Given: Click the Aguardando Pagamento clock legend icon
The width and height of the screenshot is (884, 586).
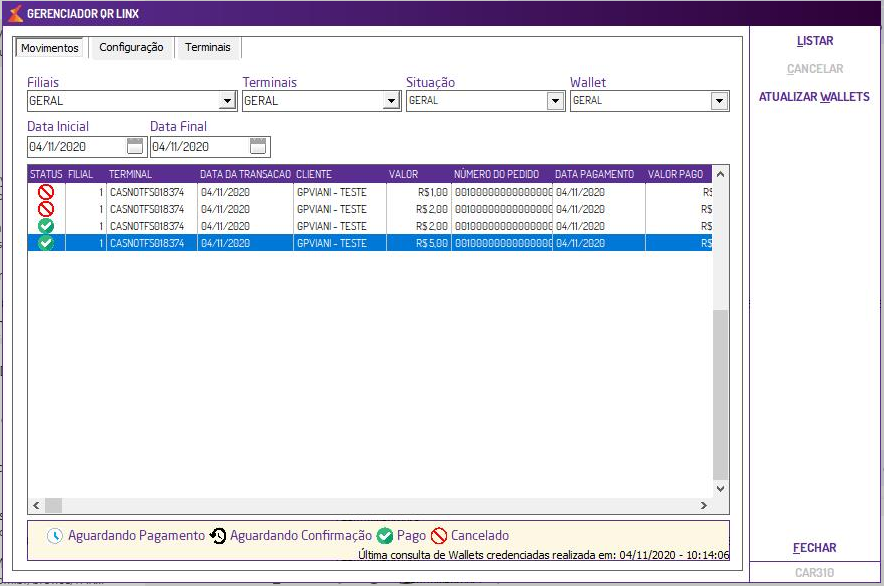Looking at the screenshot, I should point(55,536).
